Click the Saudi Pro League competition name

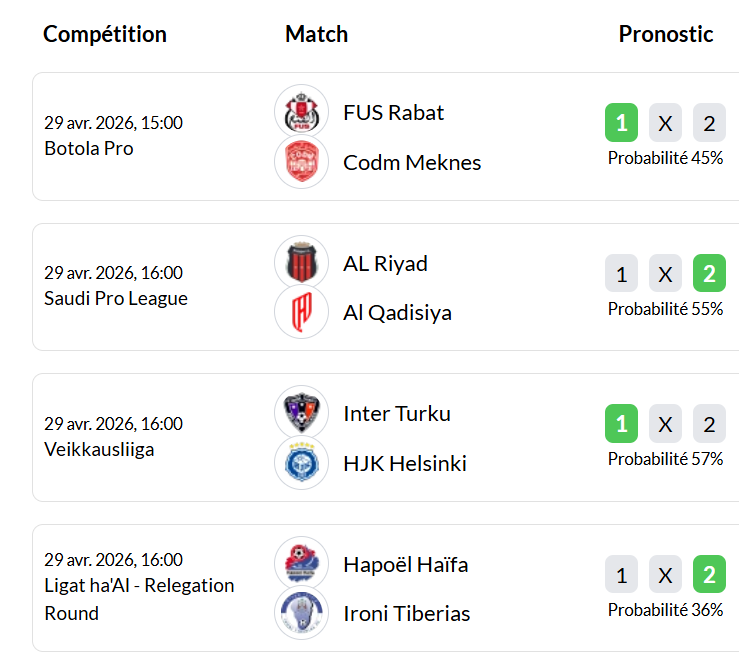point(116,298)
